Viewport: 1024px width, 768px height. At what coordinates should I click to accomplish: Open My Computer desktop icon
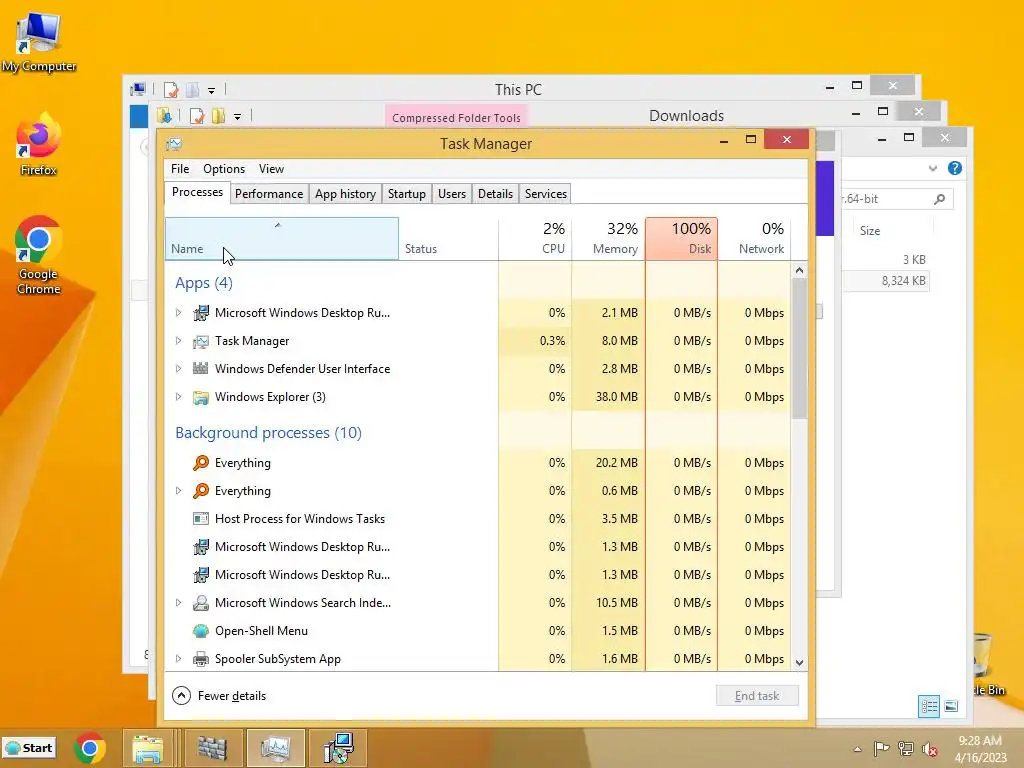click(x=39, y=42)
